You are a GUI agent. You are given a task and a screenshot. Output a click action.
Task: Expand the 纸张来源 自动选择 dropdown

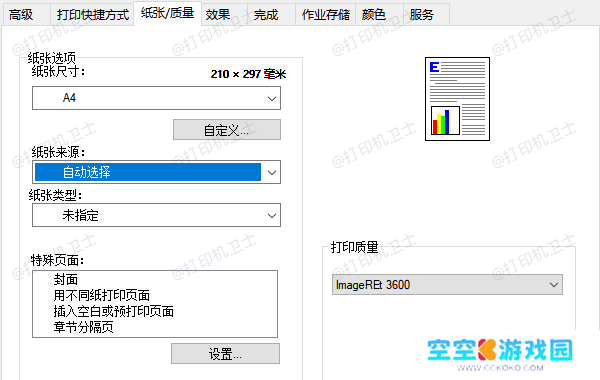pos(156,172)
